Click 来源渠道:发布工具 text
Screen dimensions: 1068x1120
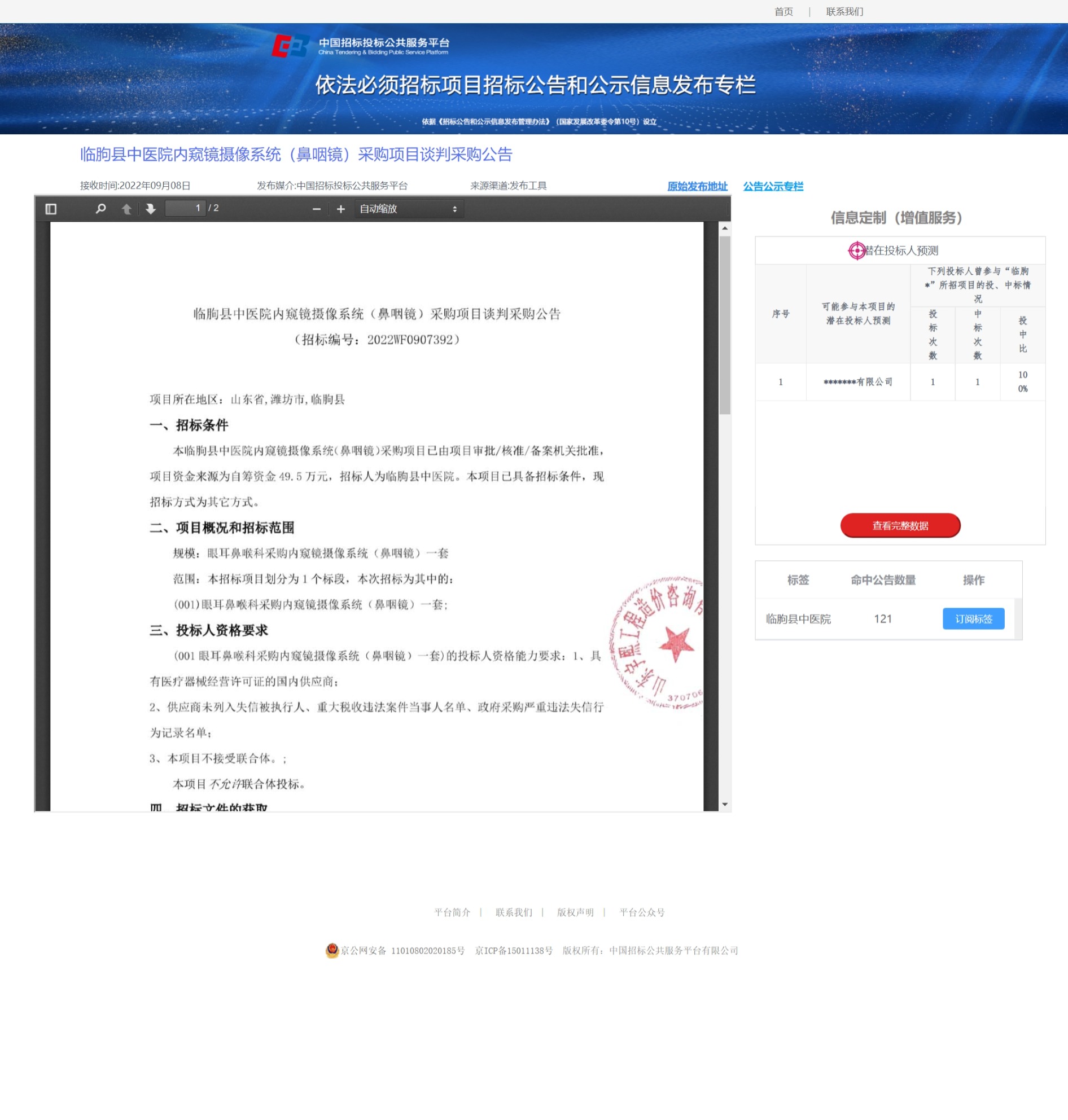[509, 186]
